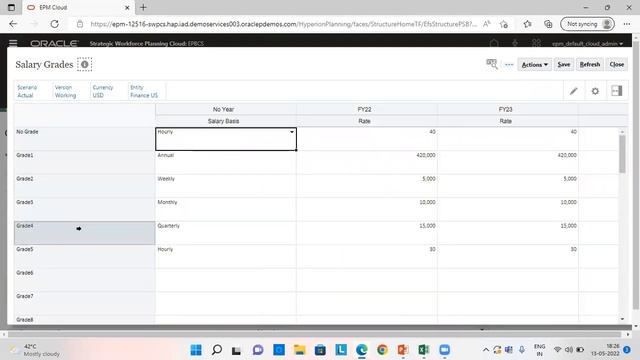Image resolution: width=640 pixels, height=360 pixels.
Task: Open the three-dots more options
Action: coord(509,64)
